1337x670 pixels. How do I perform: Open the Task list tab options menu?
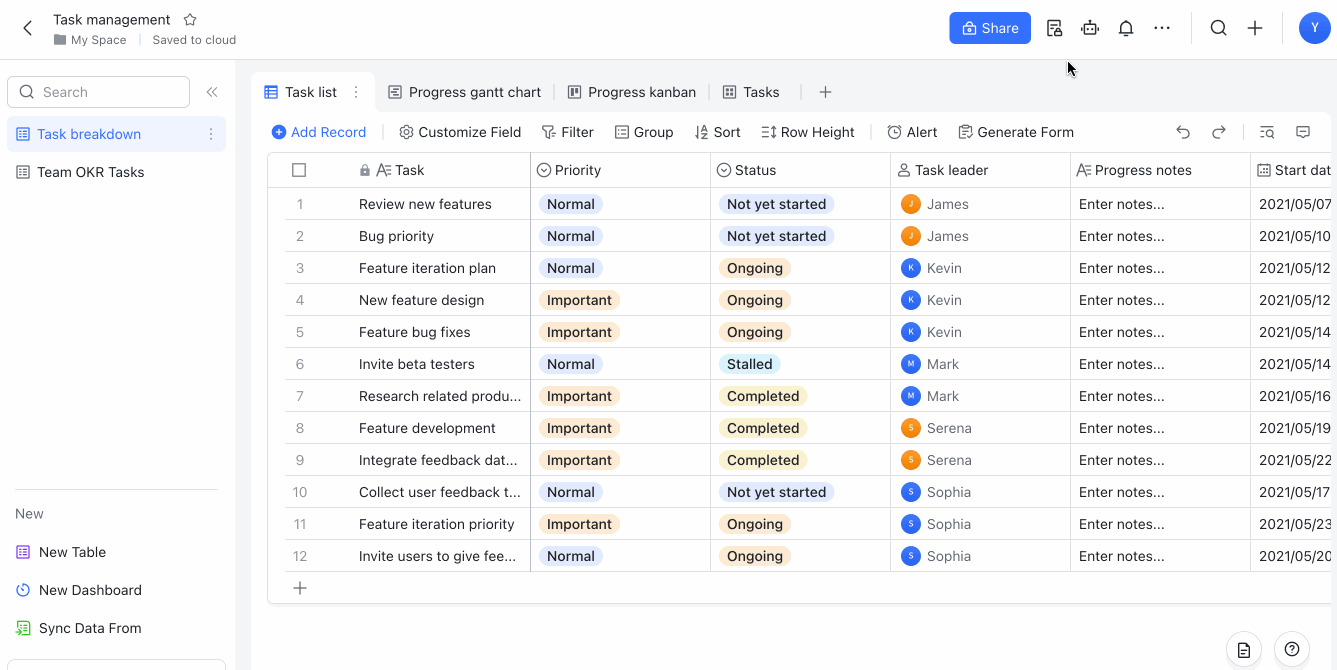click(355, 91)
